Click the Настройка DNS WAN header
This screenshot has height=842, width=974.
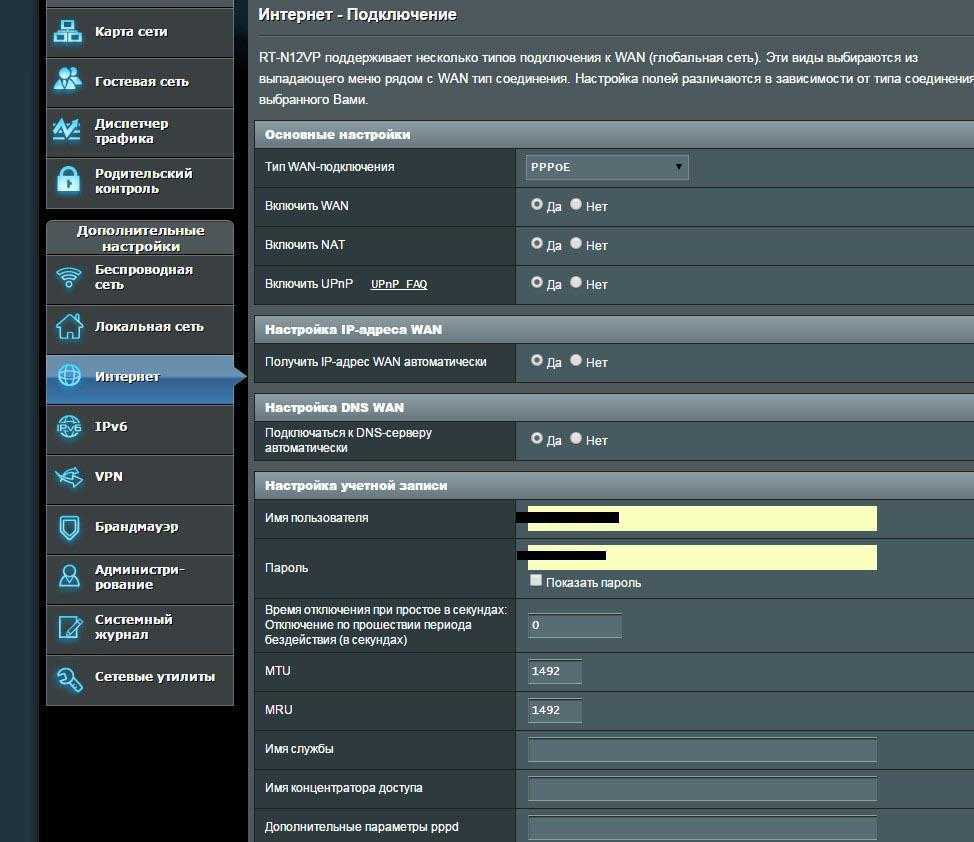click(614, 408)
